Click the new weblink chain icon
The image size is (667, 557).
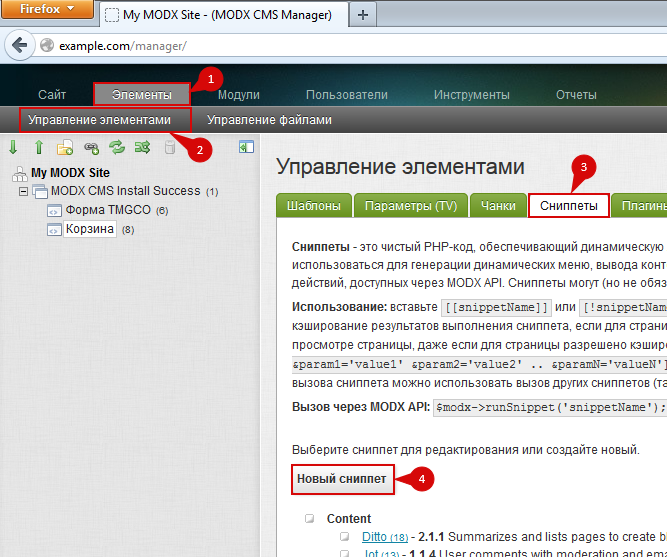[x=91, y=147]
